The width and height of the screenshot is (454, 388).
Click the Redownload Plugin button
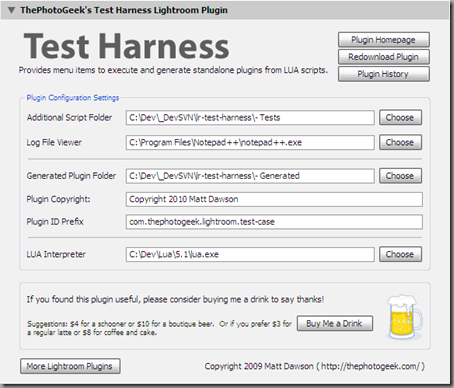click(x=384, y=57)
